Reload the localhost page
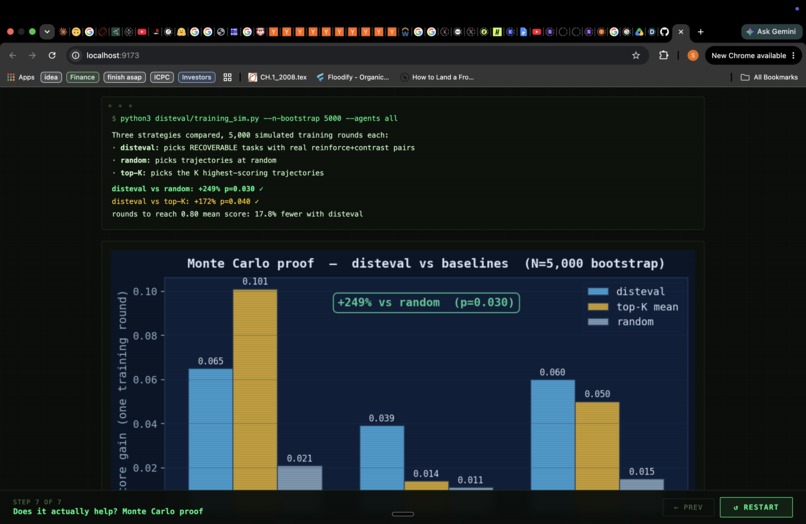The image size is (806, 524). (x=52, y=56)
